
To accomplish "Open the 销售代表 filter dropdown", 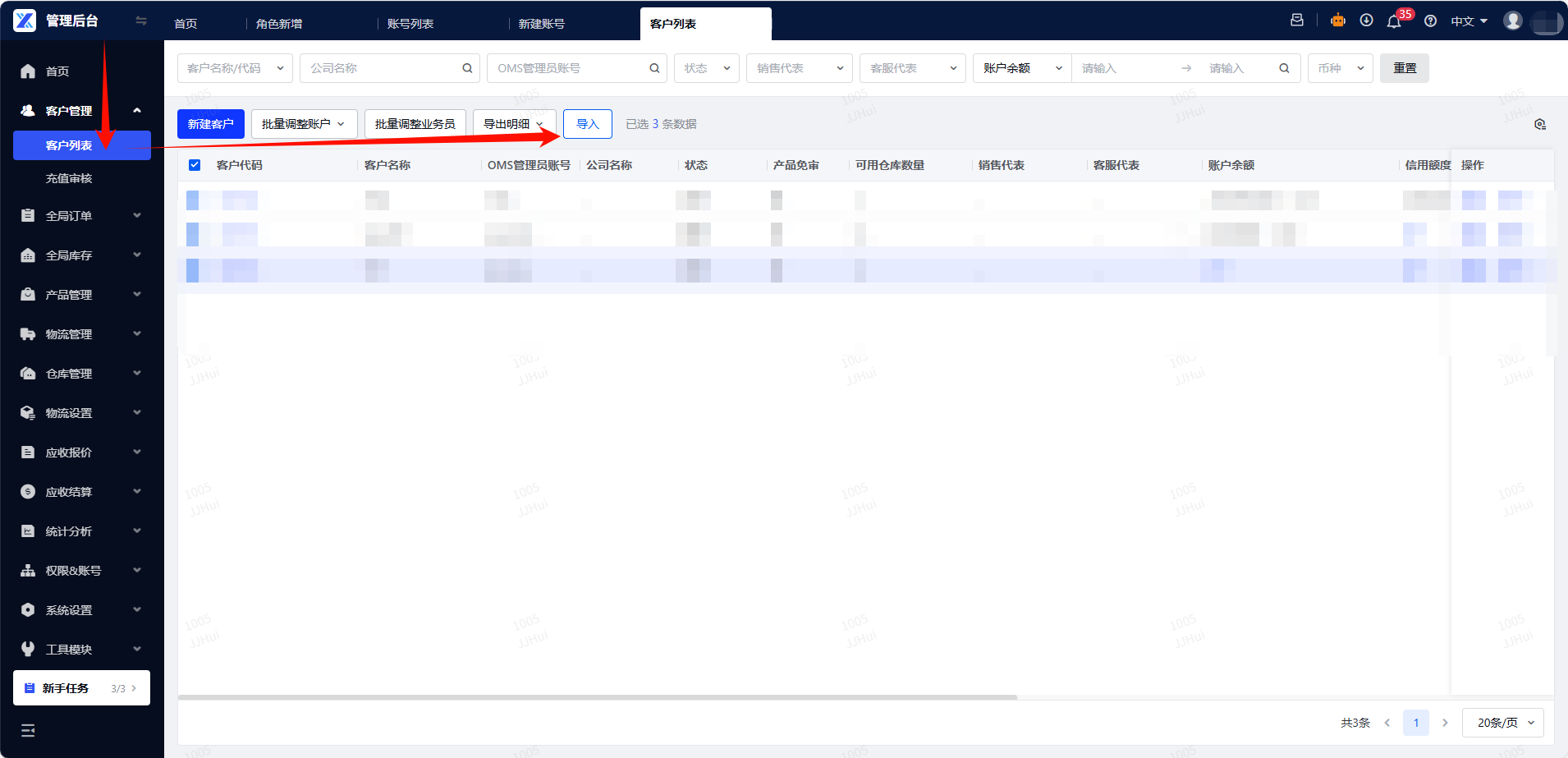I will 800,68.
